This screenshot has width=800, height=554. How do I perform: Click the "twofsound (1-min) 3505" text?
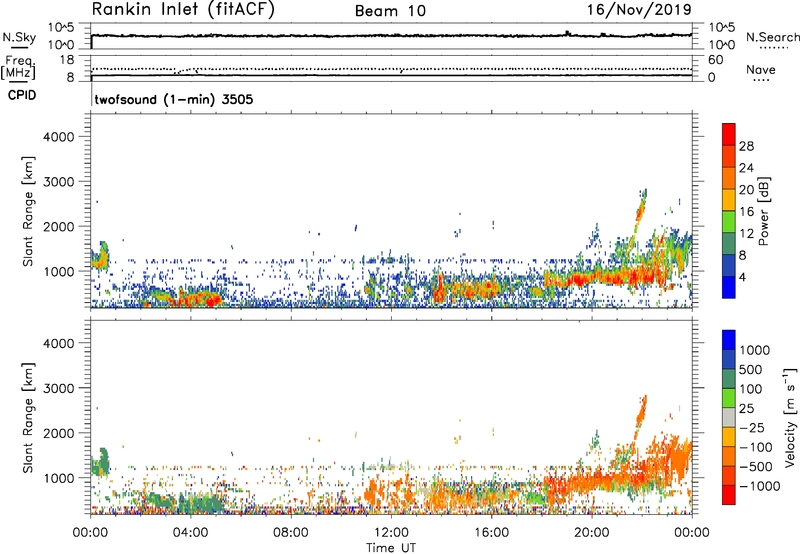(174, 99)
